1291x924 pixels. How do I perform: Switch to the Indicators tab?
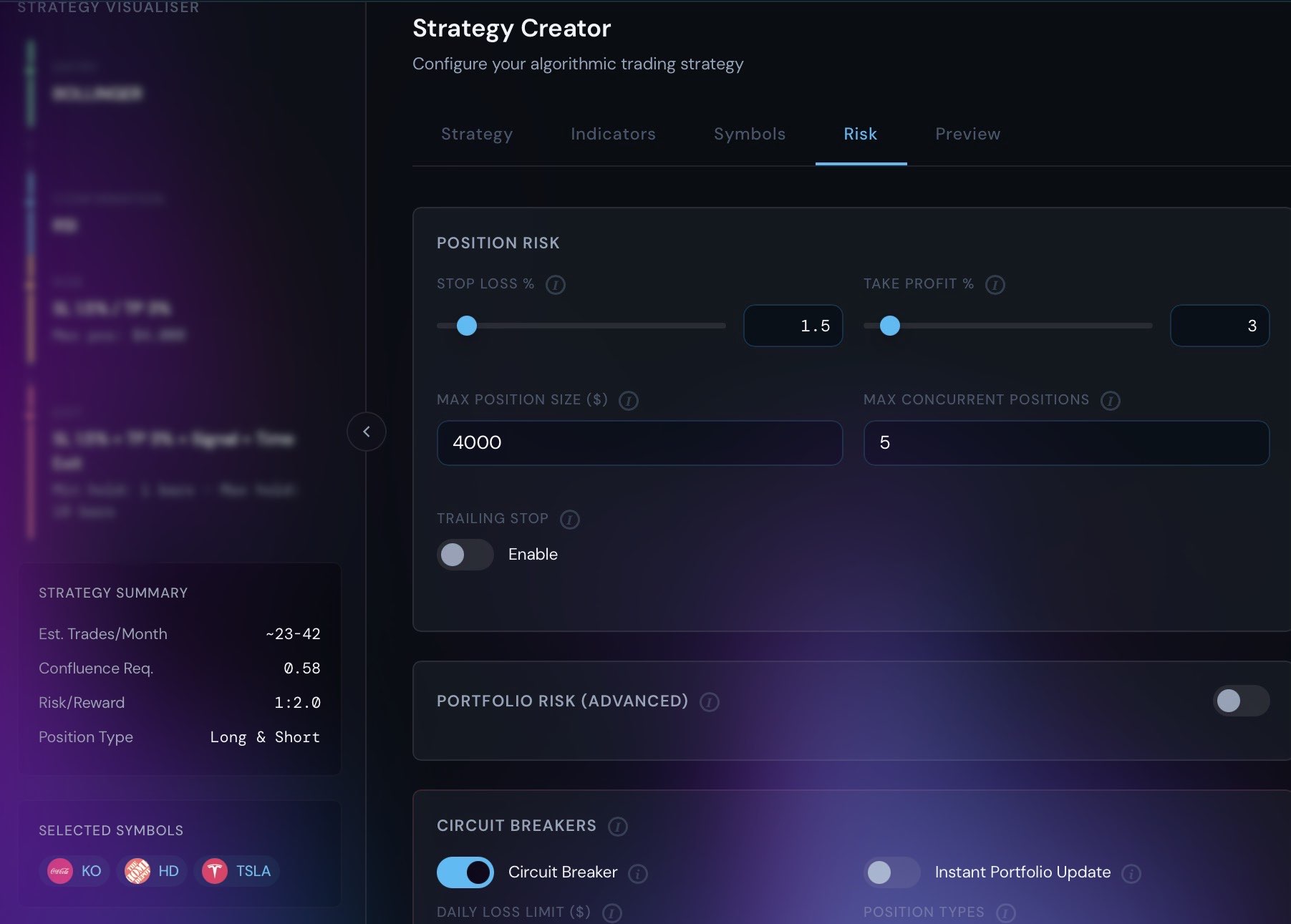[613, 134]
